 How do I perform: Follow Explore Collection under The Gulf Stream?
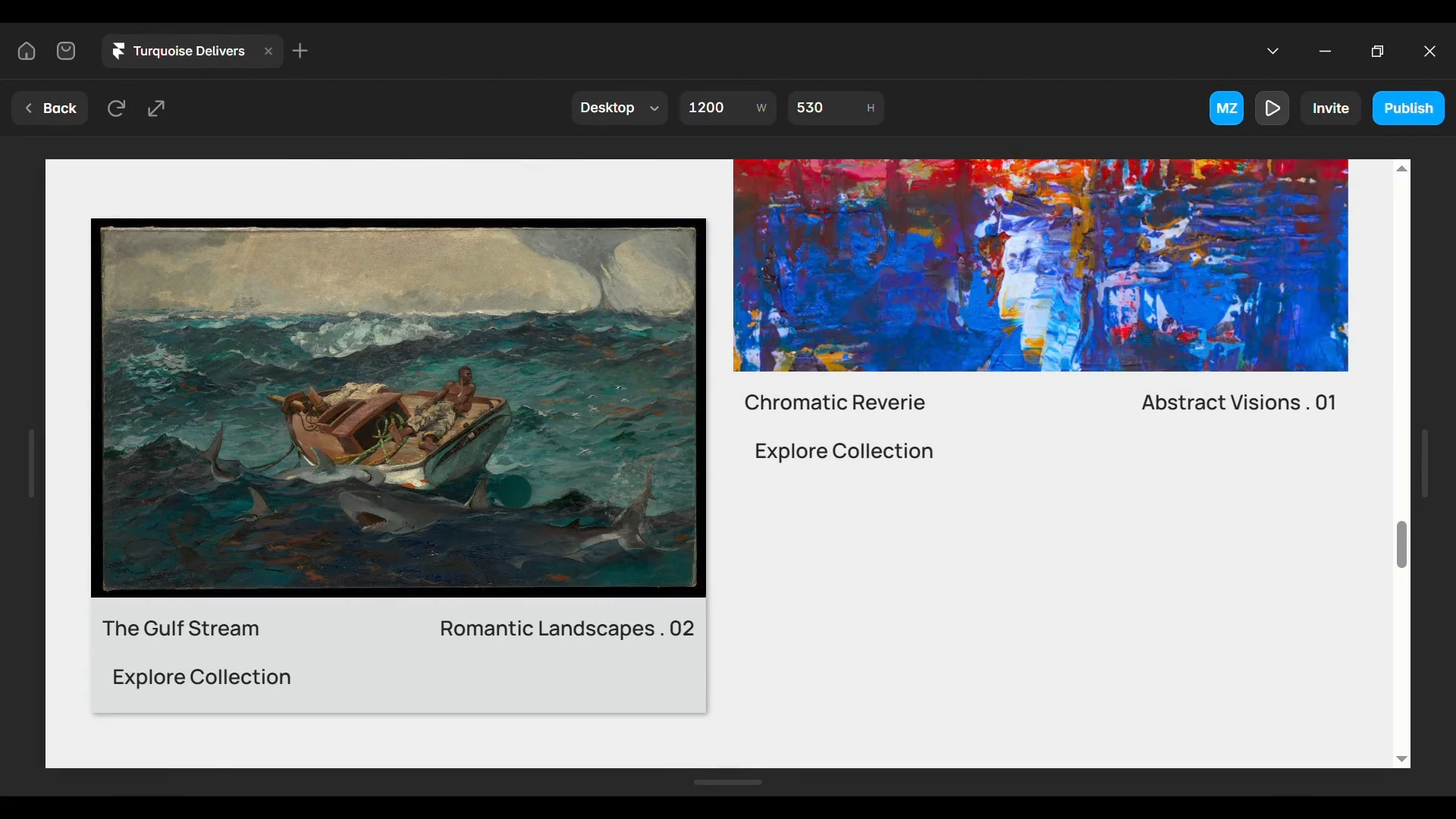coord(202,677)
